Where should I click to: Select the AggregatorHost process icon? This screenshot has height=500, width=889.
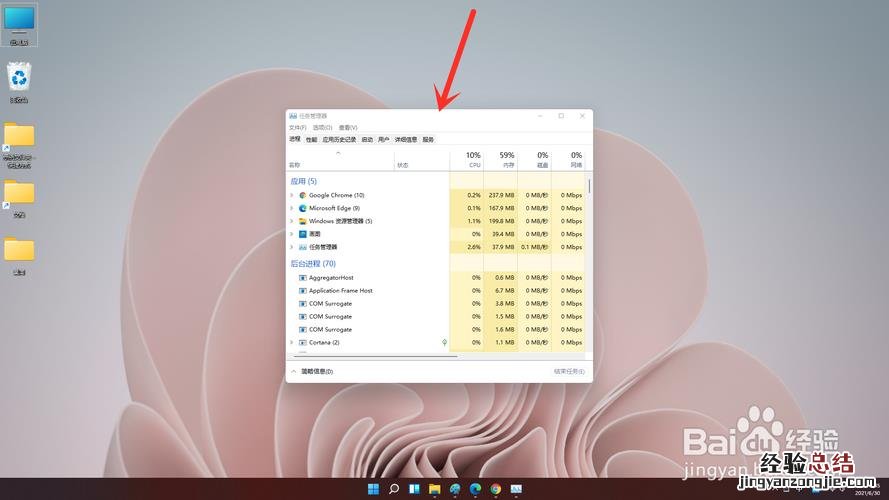click(302, 278)
